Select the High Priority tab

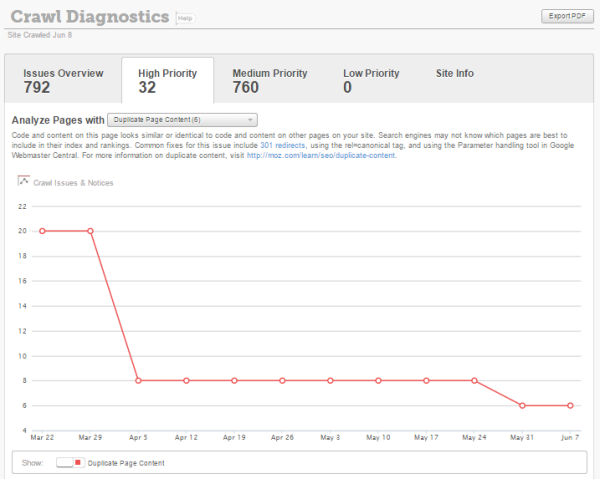point(168,80)
